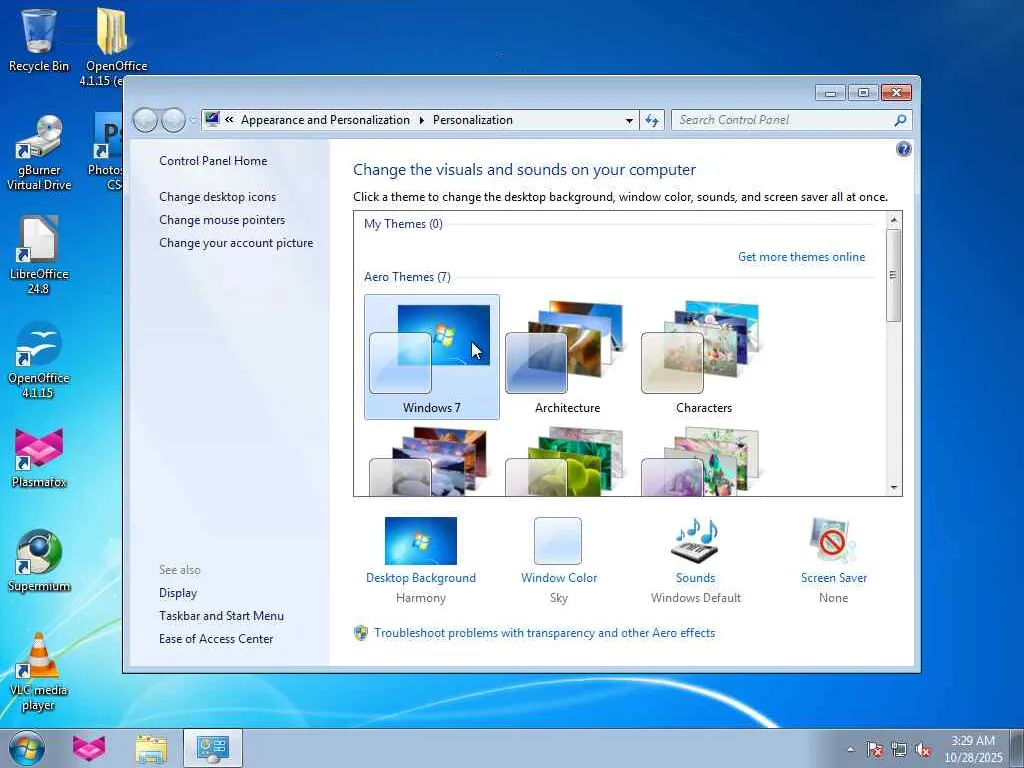Select the partly visible Landscapes theme thumbnail
1024x768 pixels.
[428, 462]
